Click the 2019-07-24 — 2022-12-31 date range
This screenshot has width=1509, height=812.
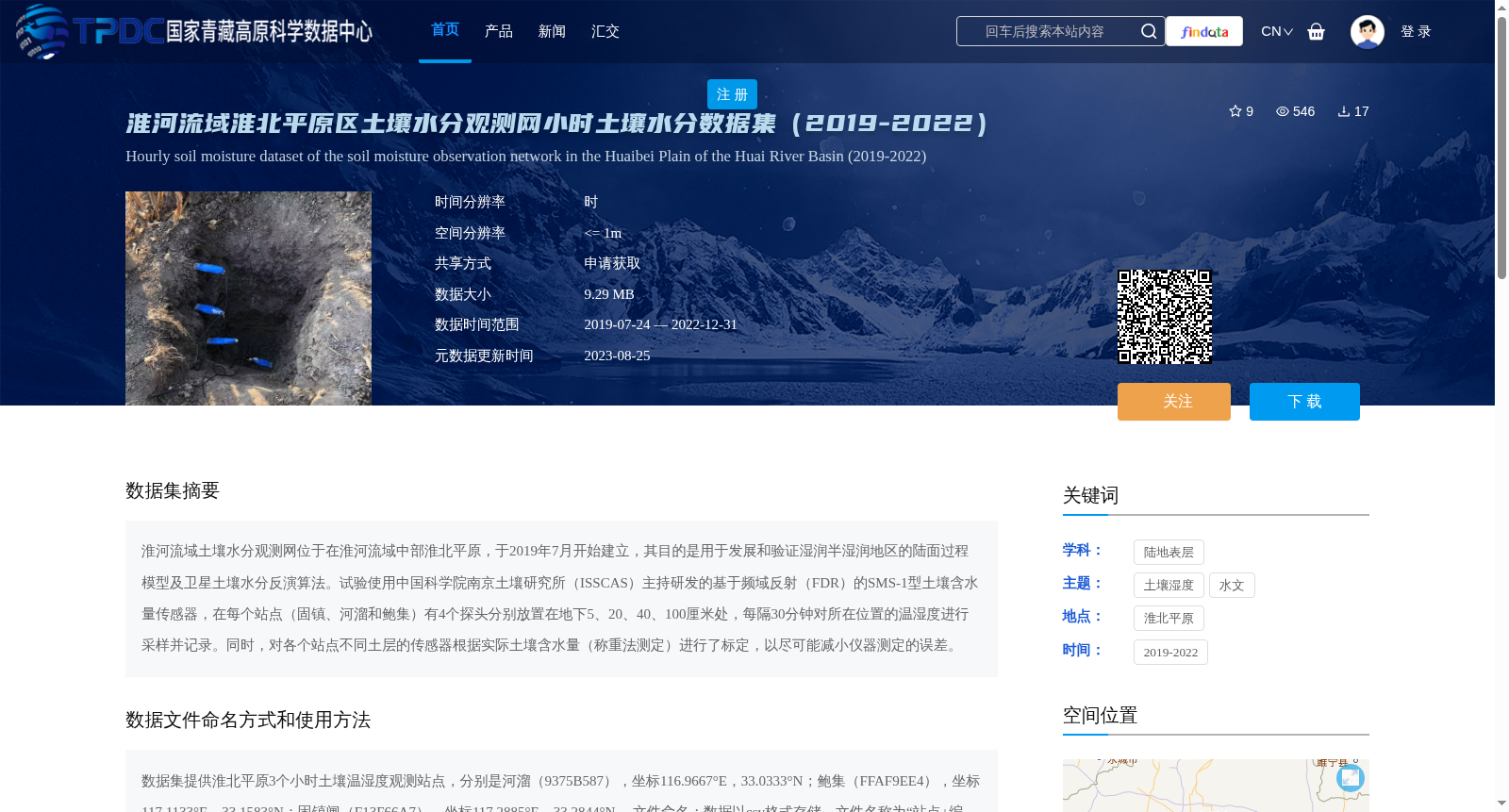(660, 324)
